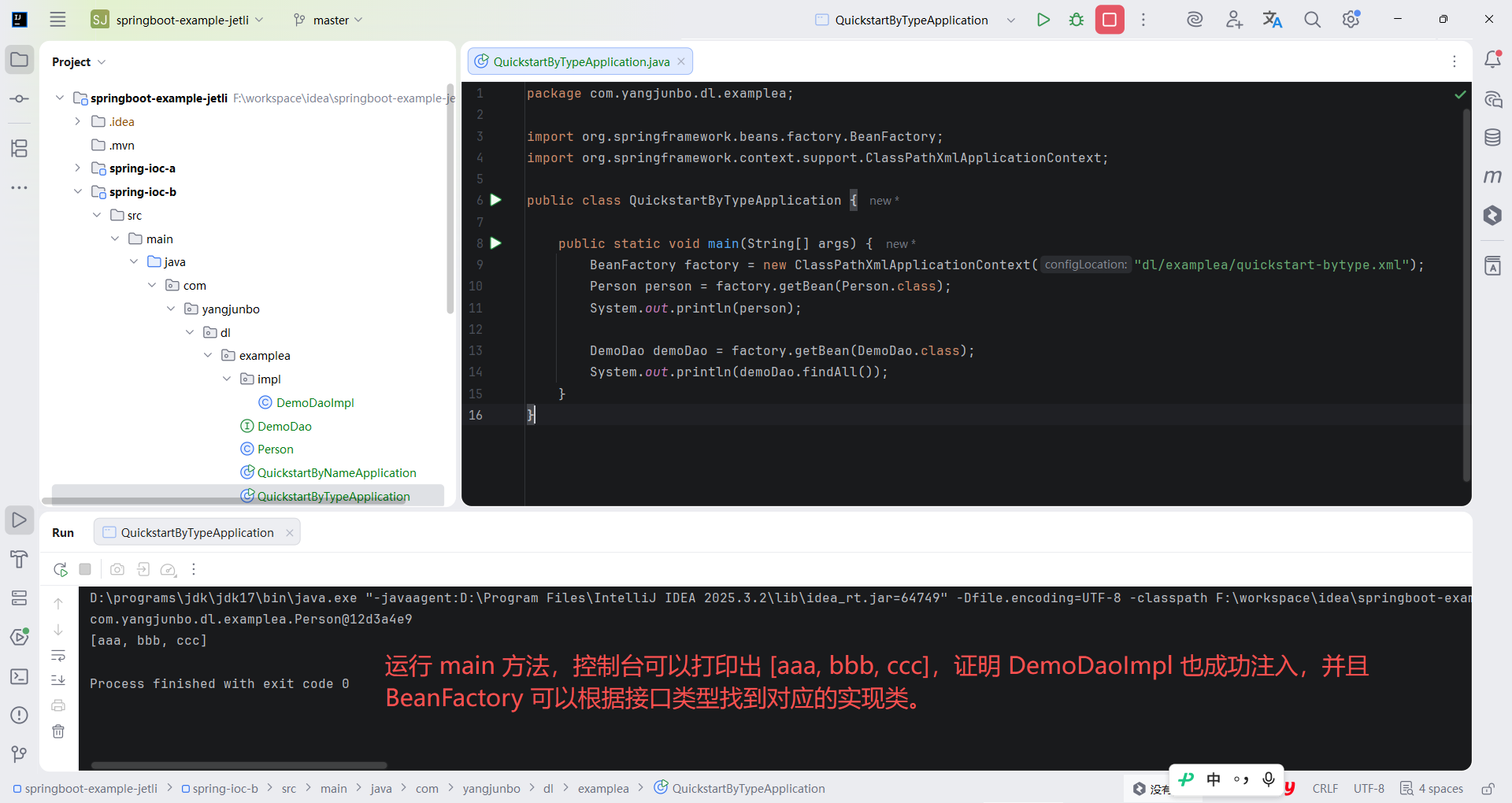This screenshot has width=1512, height=803.
Task: Toggle the Project tool window folder icon
Action: (20, 60)
